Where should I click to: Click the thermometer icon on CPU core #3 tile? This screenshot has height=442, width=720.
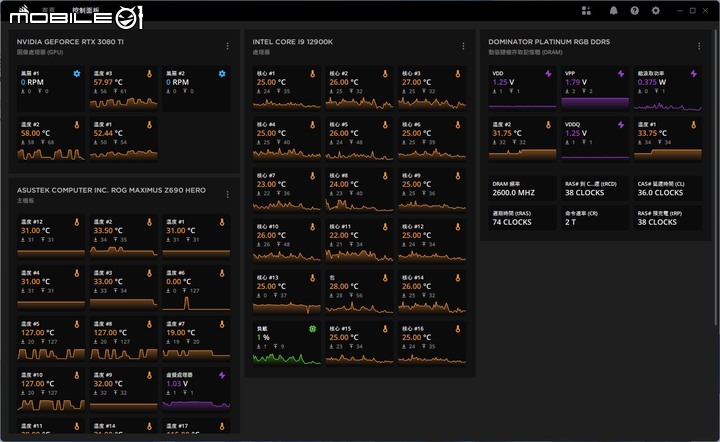(x=458, y=73)
